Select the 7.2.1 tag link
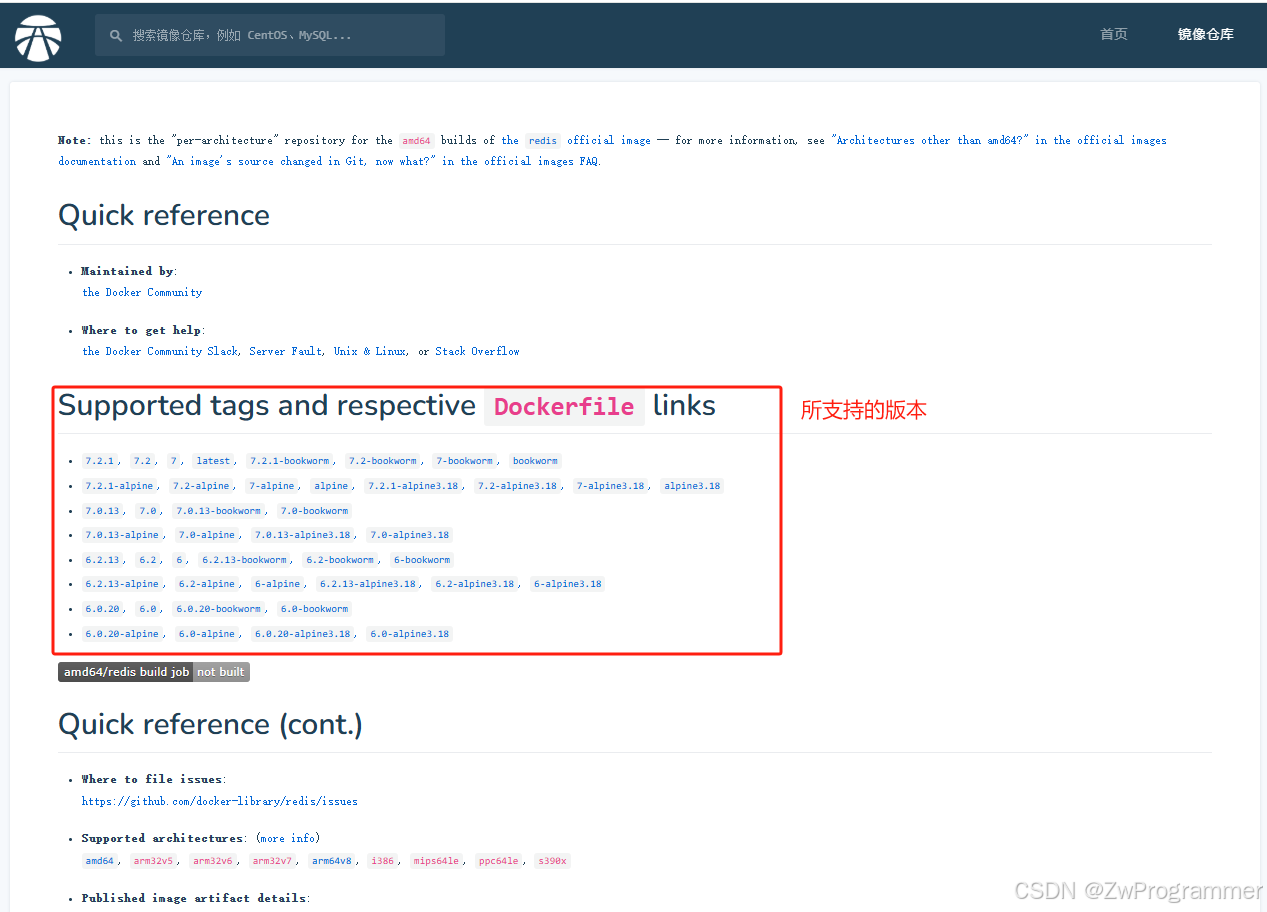This screenshot has height=912, width=1267. point(100,461)
